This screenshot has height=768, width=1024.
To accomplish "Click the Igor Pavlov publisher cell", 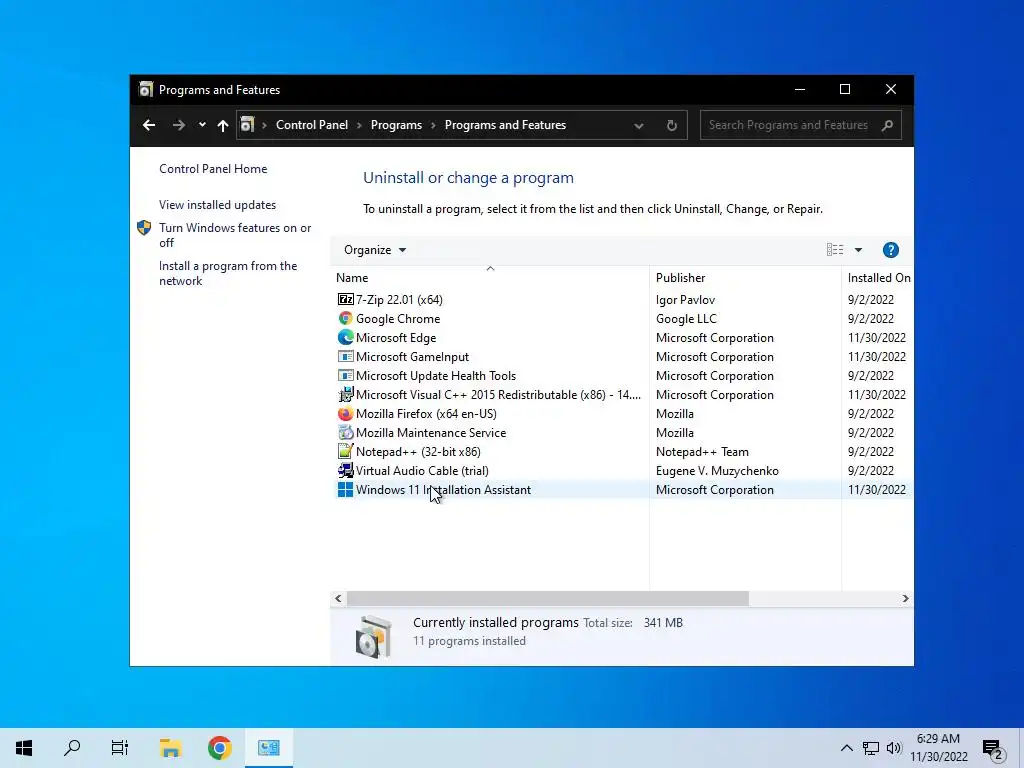I will tap(685, 300).
